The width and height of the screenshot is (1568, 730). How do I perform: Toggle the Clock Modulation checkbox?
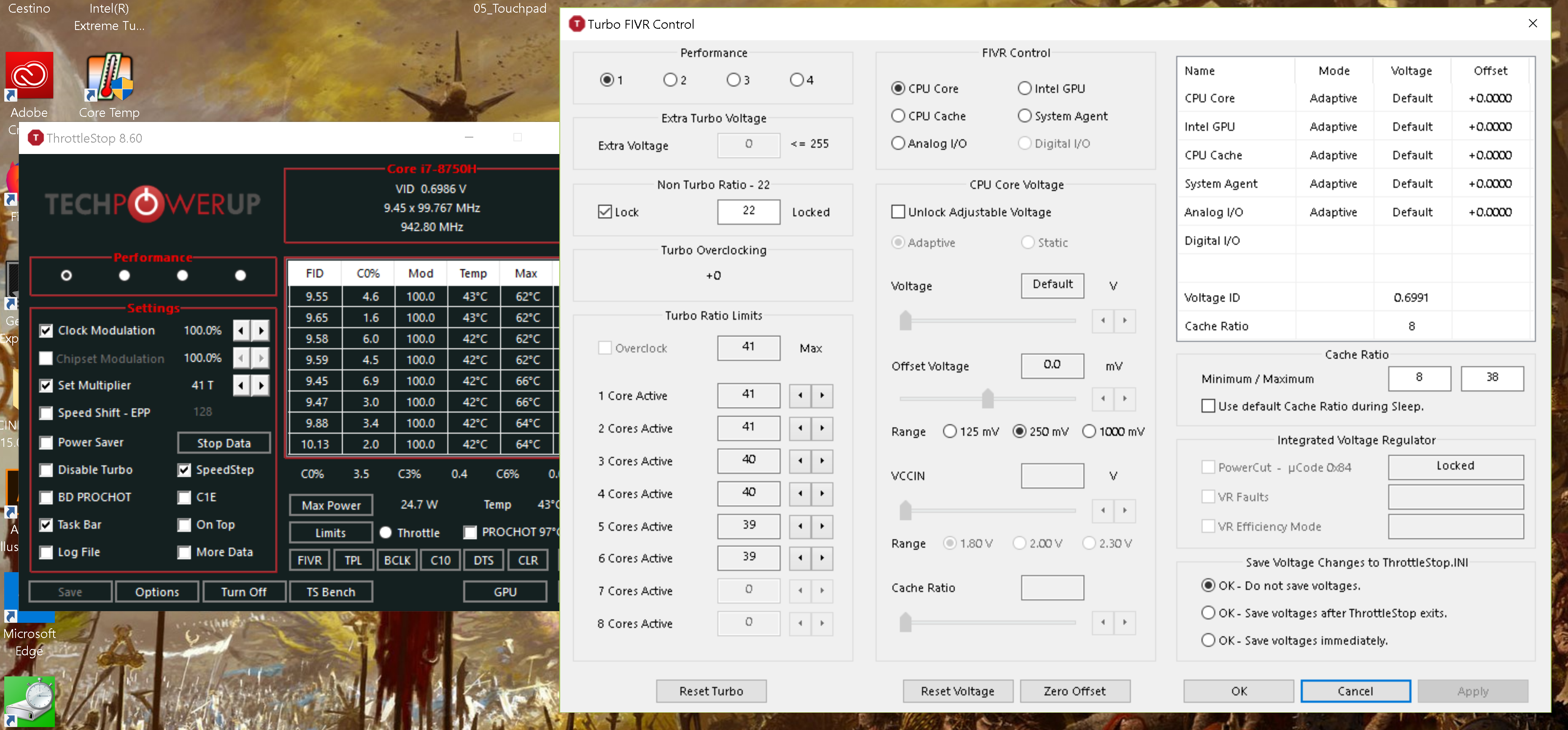click(46, 330)
